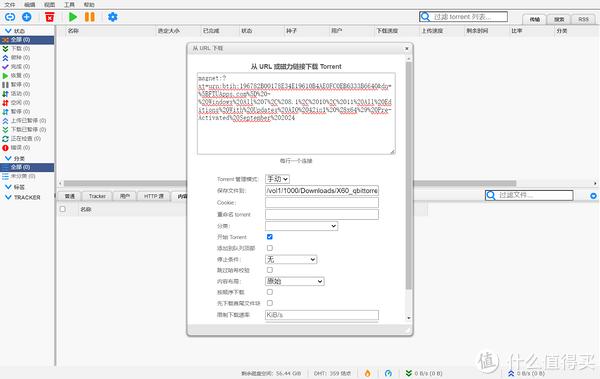
Task: Click the green resume play toolbar icon
Action: 73,17
